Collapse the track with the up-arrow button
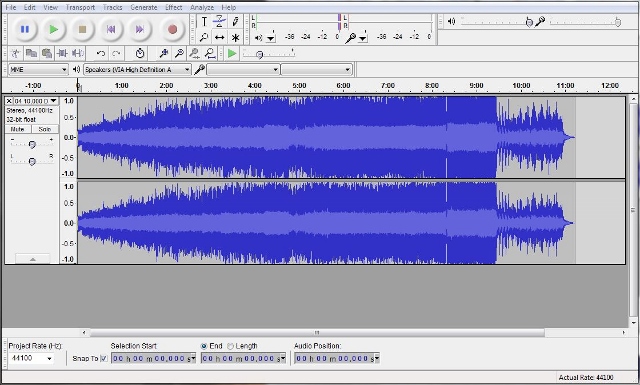The image size is (640, 385). (x=33, y=259)
